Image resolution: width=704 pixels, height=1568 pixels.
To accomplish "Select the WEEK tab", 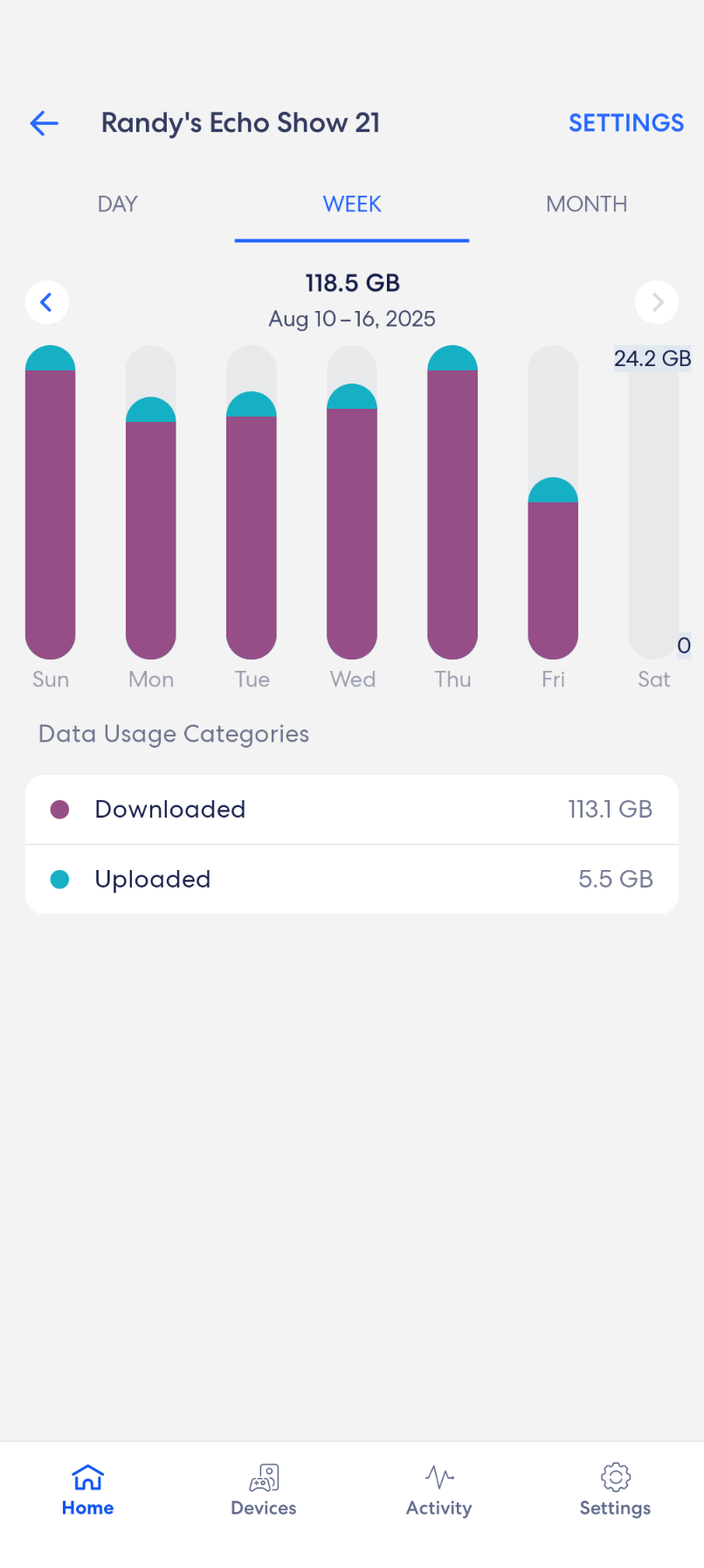I will pyautogui.click(x=352, y=204).
